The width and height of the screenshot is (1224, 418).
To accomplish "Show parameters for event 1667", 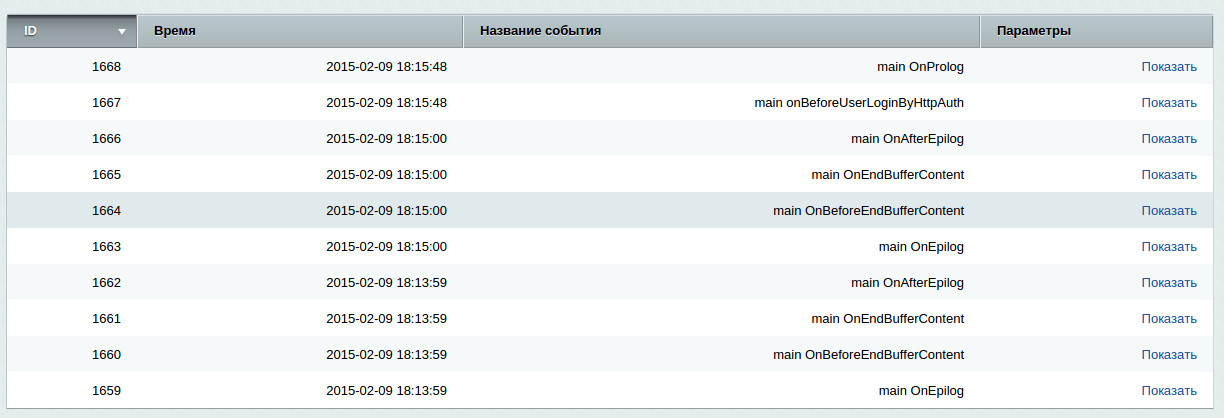I will coord(1168,103).
